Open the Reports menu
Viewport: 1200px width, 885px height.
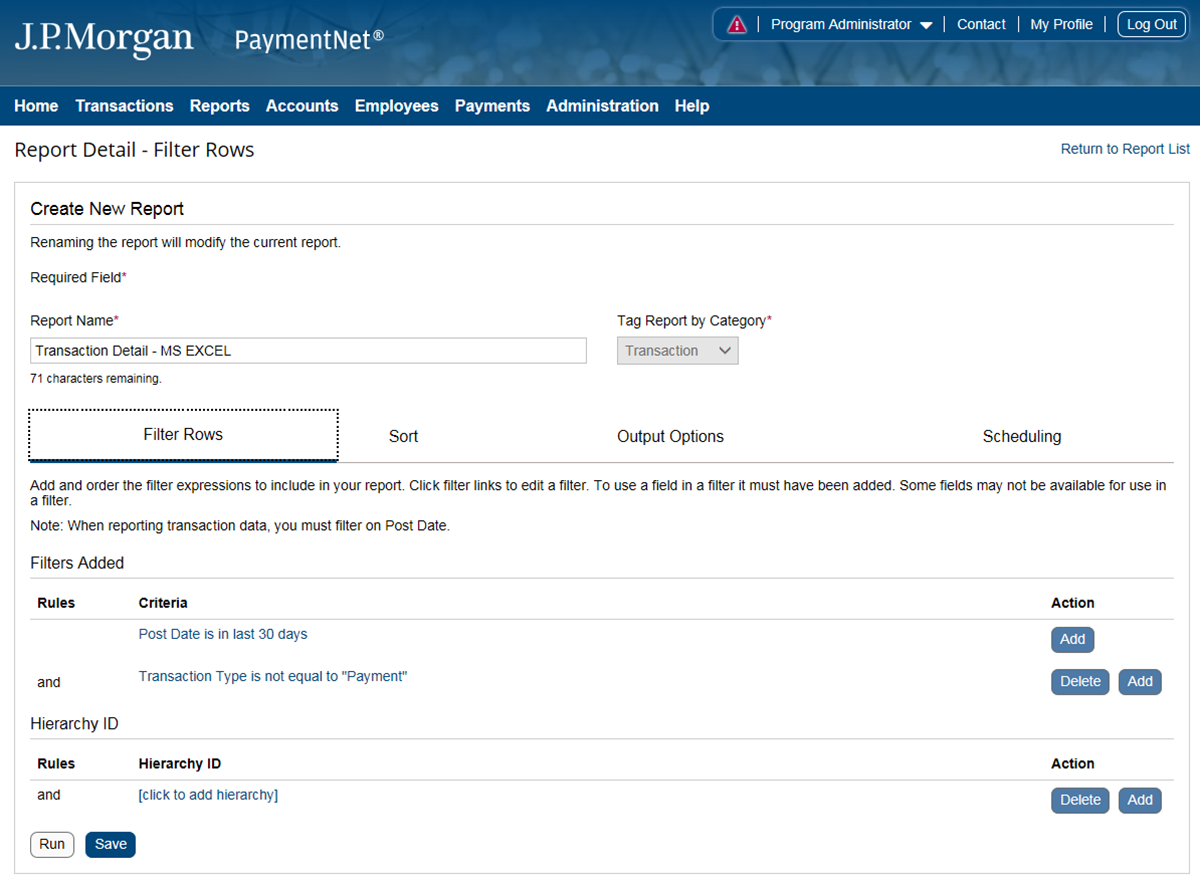pos(219,106)
